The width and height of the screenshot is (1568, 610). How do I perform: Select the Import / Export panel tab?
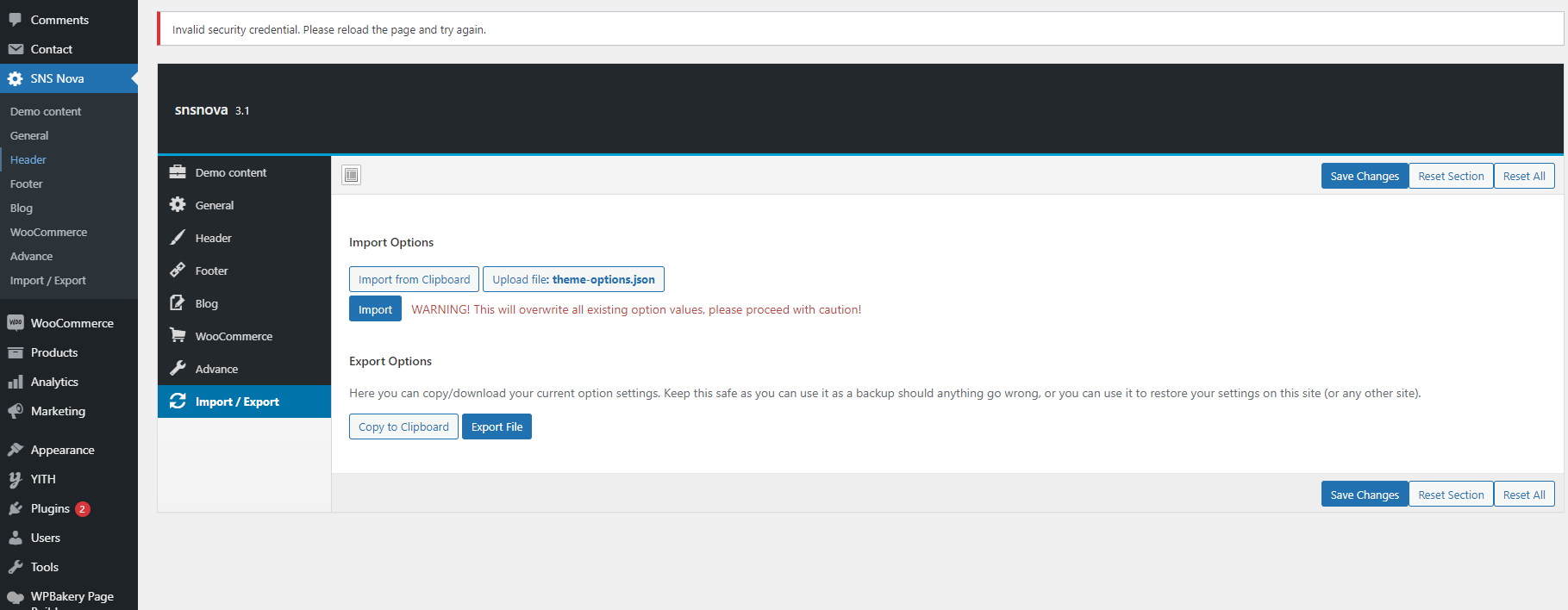pos(236,401)
